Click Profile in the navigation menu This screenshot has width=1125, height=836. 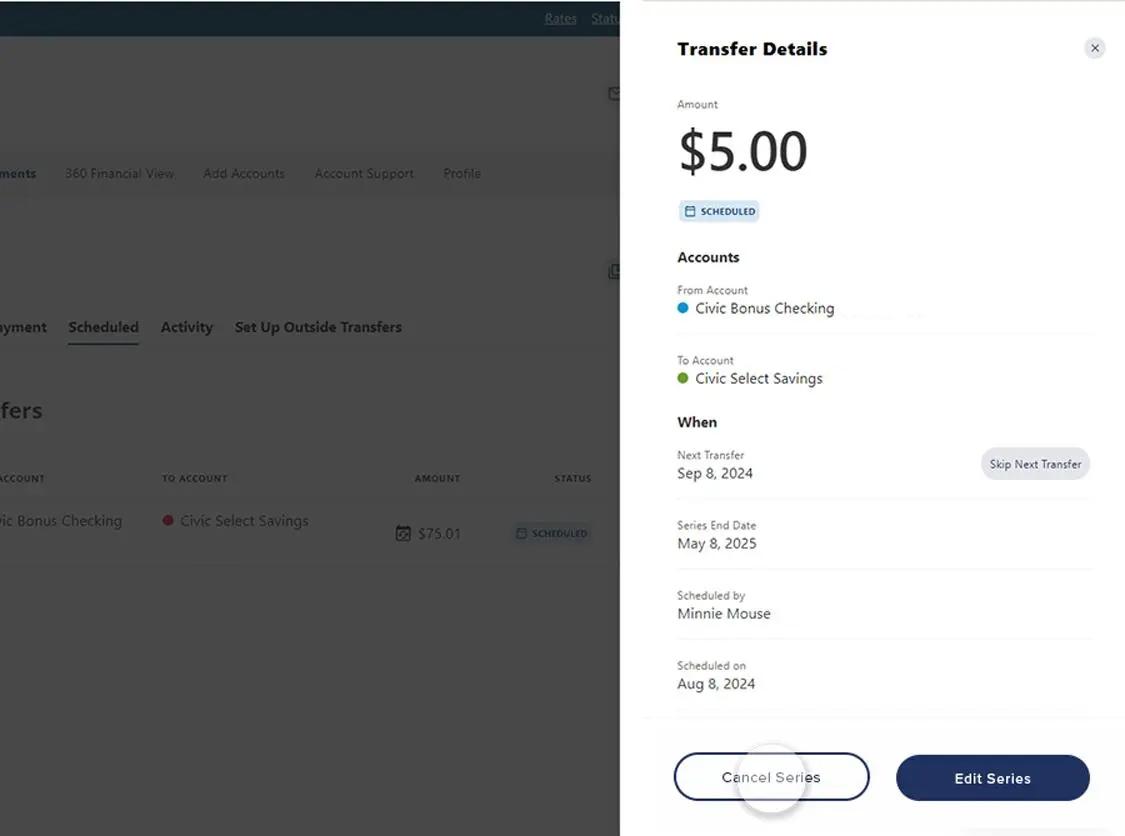tap(461, 173)
